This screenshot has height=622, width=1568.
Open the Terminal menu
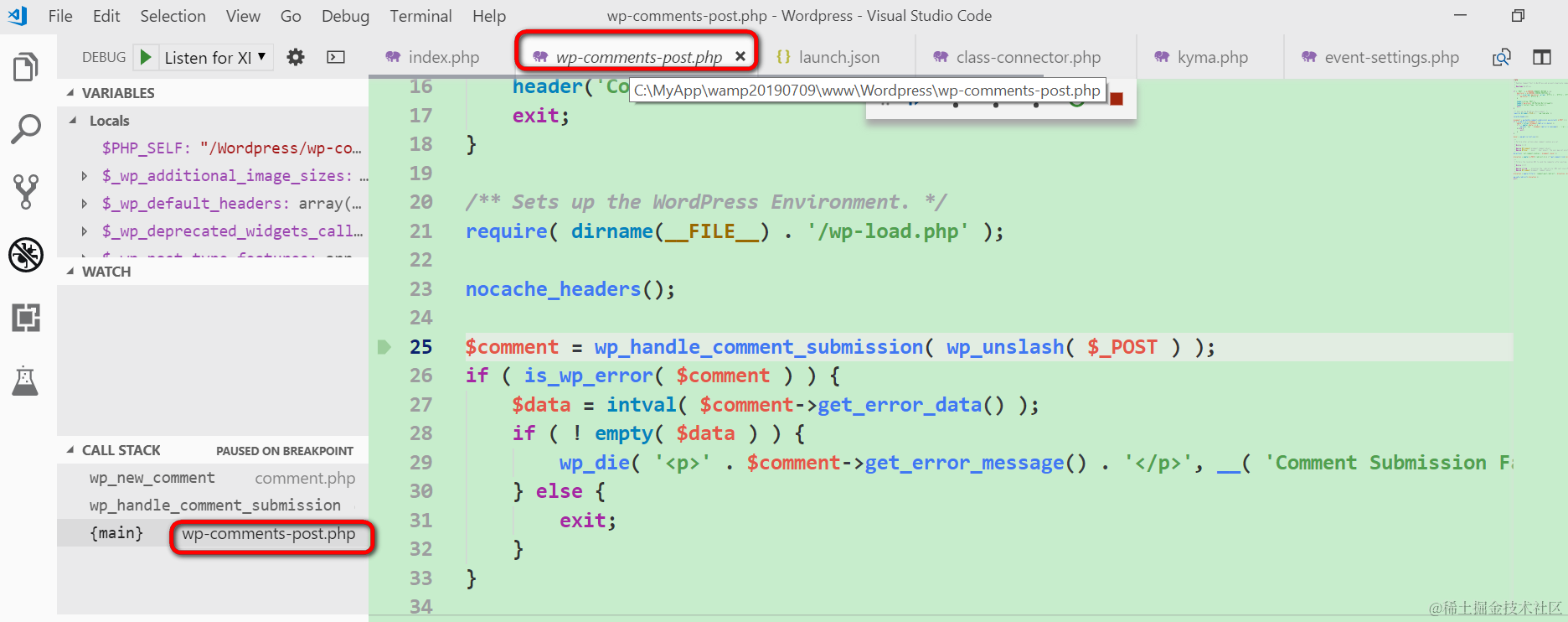click(420, 16)
